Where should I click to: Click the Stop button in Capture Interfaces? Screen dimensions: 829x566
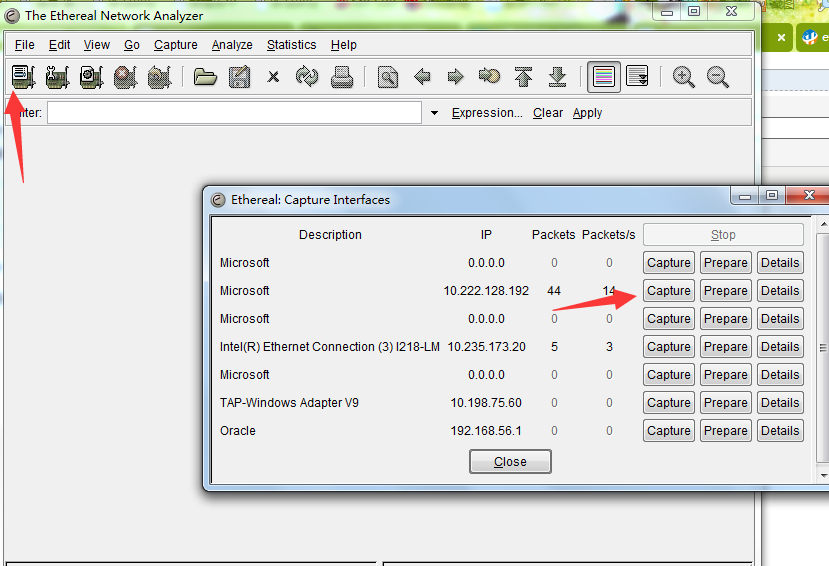tap(723, 235)
